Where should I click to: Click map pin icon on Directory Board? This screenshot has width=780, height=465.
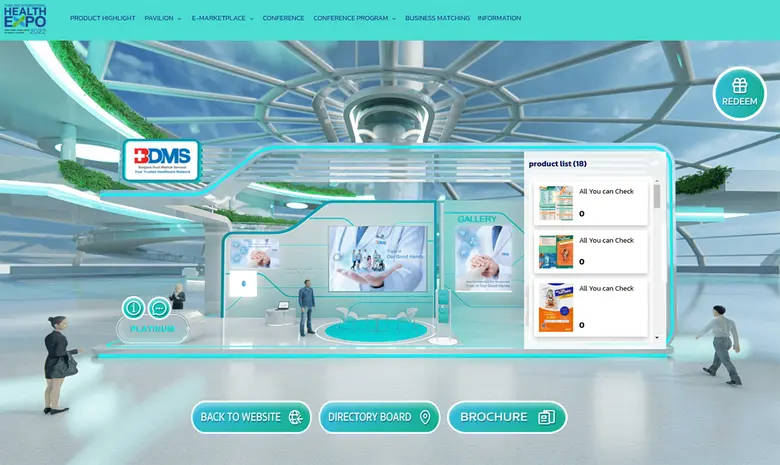[425, 417]
